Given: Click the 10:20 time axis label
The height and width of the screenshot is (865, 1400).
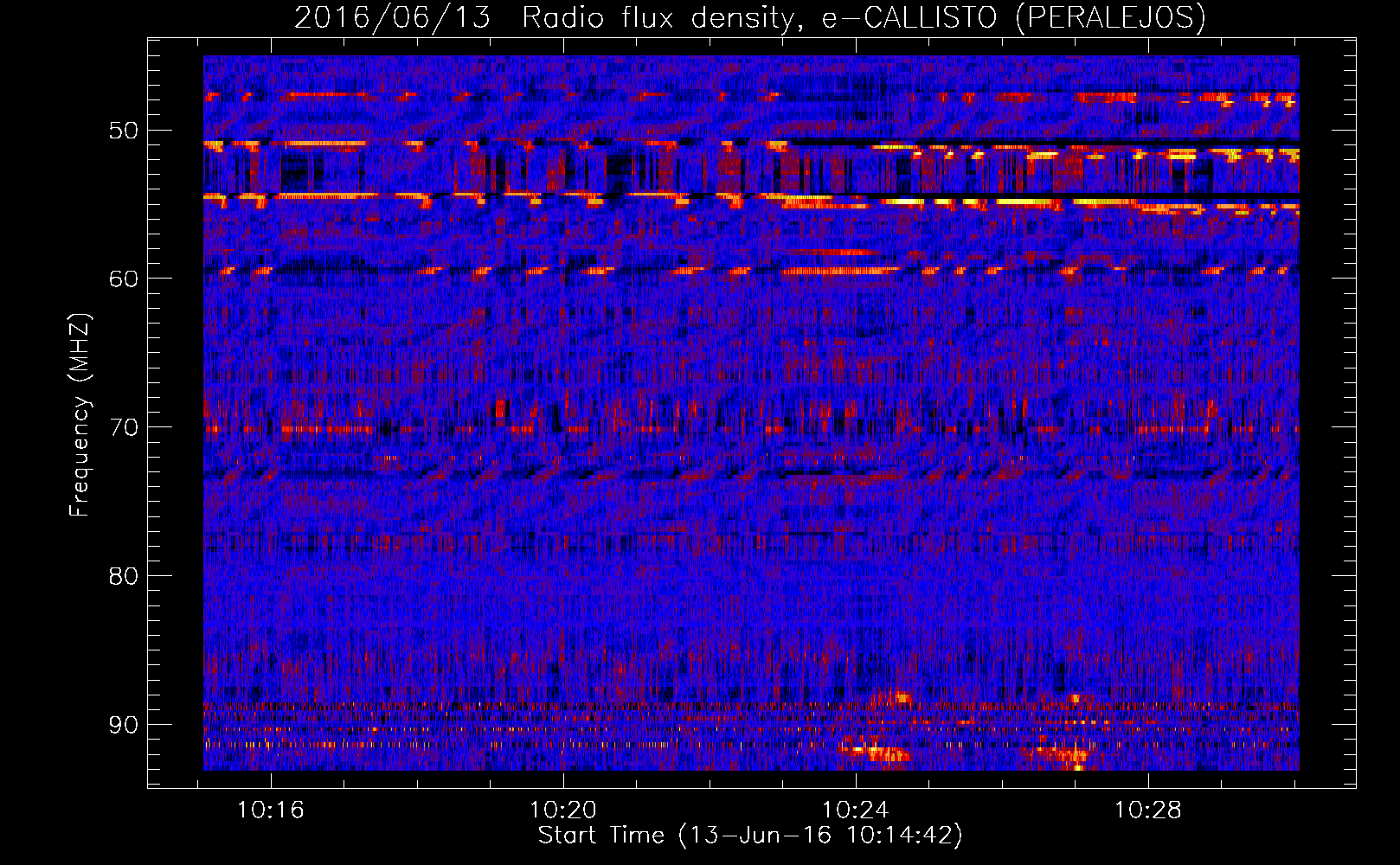Looking at the screenshot, I should tap(563, 811).
